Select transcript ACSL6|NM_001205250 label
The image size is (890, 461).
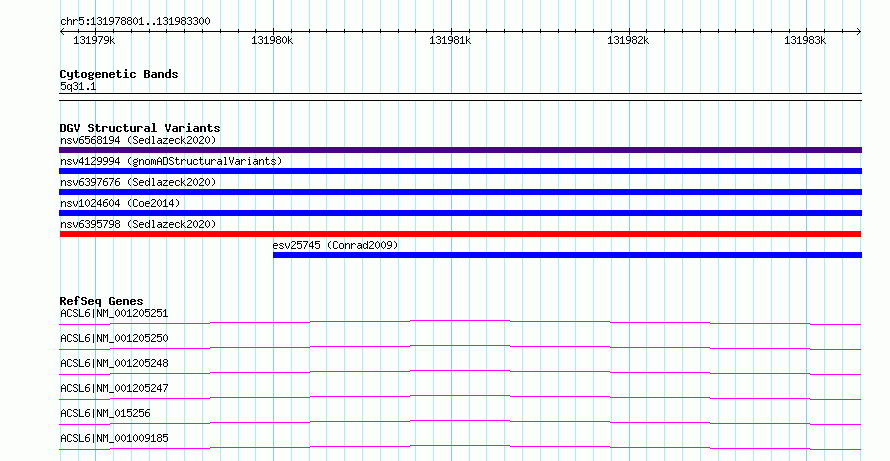click(x=114, y=338)
